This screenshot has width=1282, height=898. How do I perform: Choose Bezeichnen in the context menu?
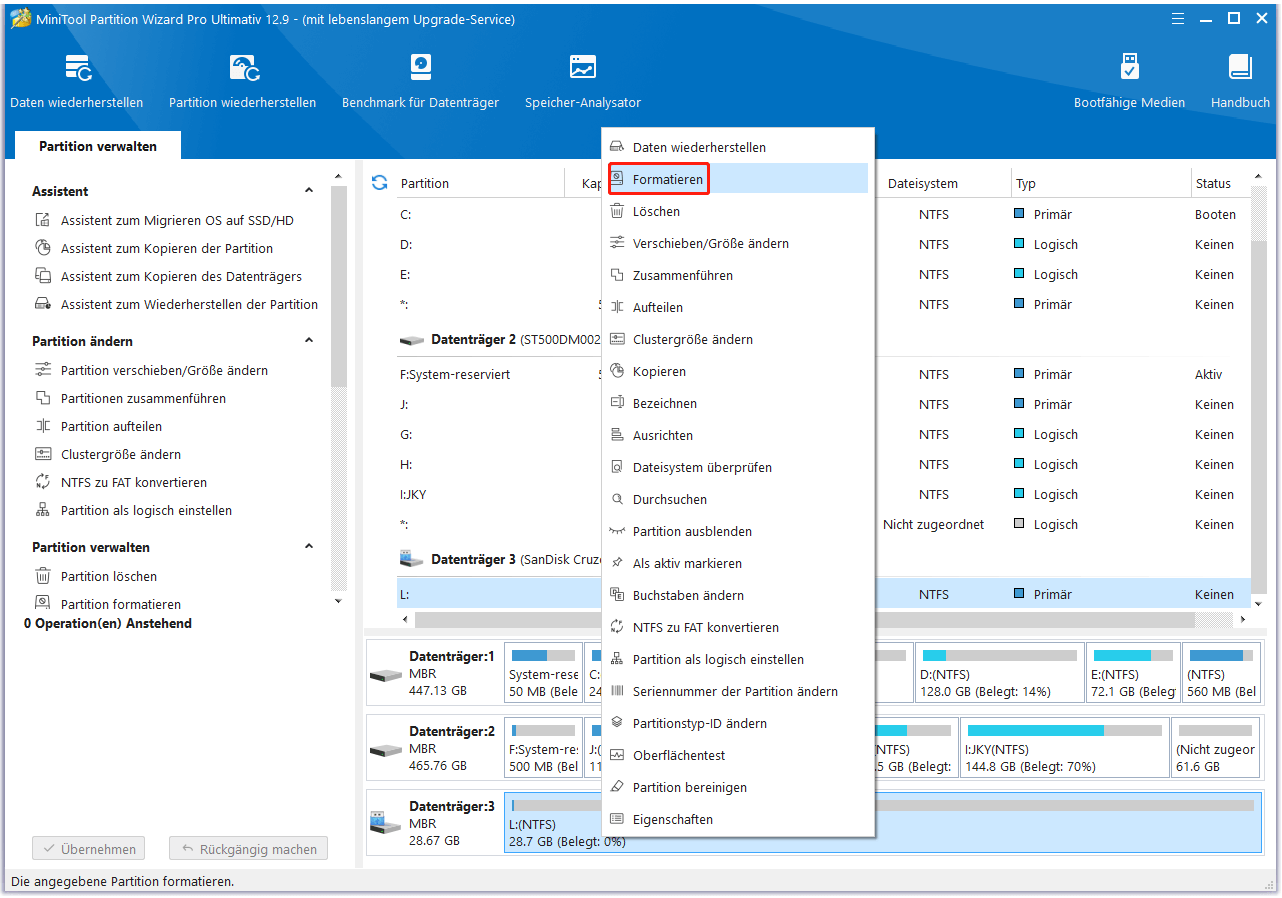(738, 403)
